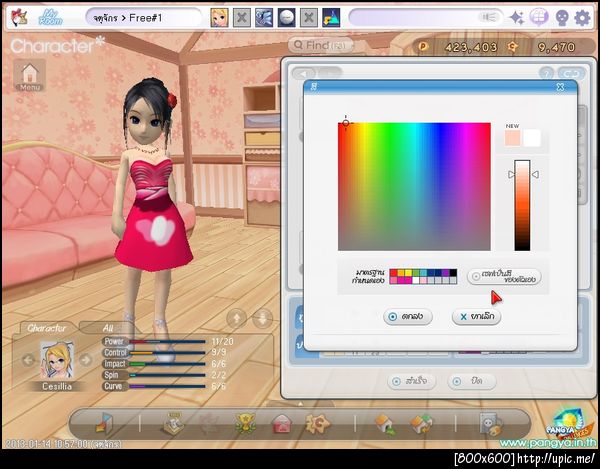This screenshot has width=600, height=469.
Task: Open the gold trophy icon in the dock
Action: coord(245,423)
